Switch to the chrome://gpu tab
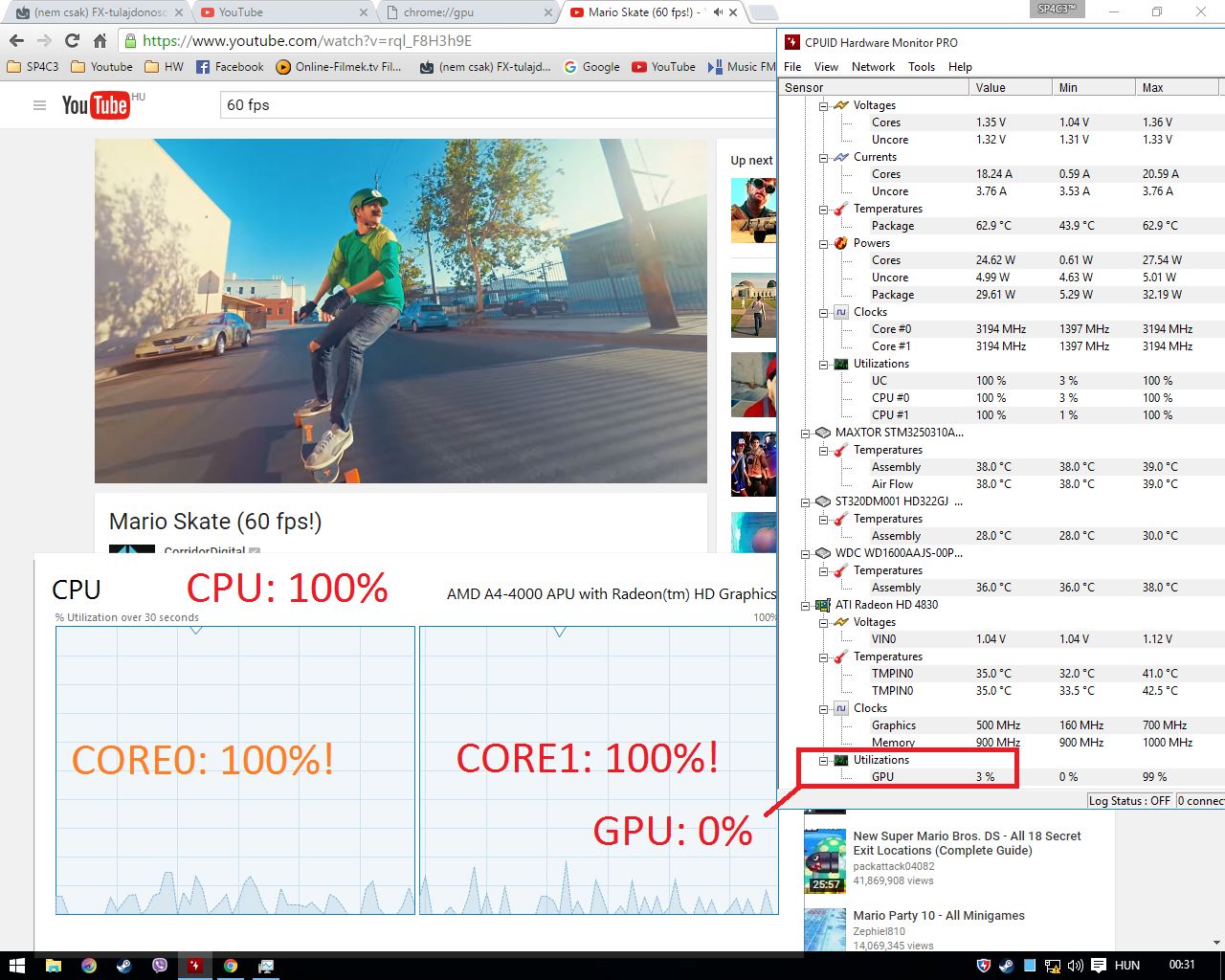1225x980 pixels. click(465, 12)
